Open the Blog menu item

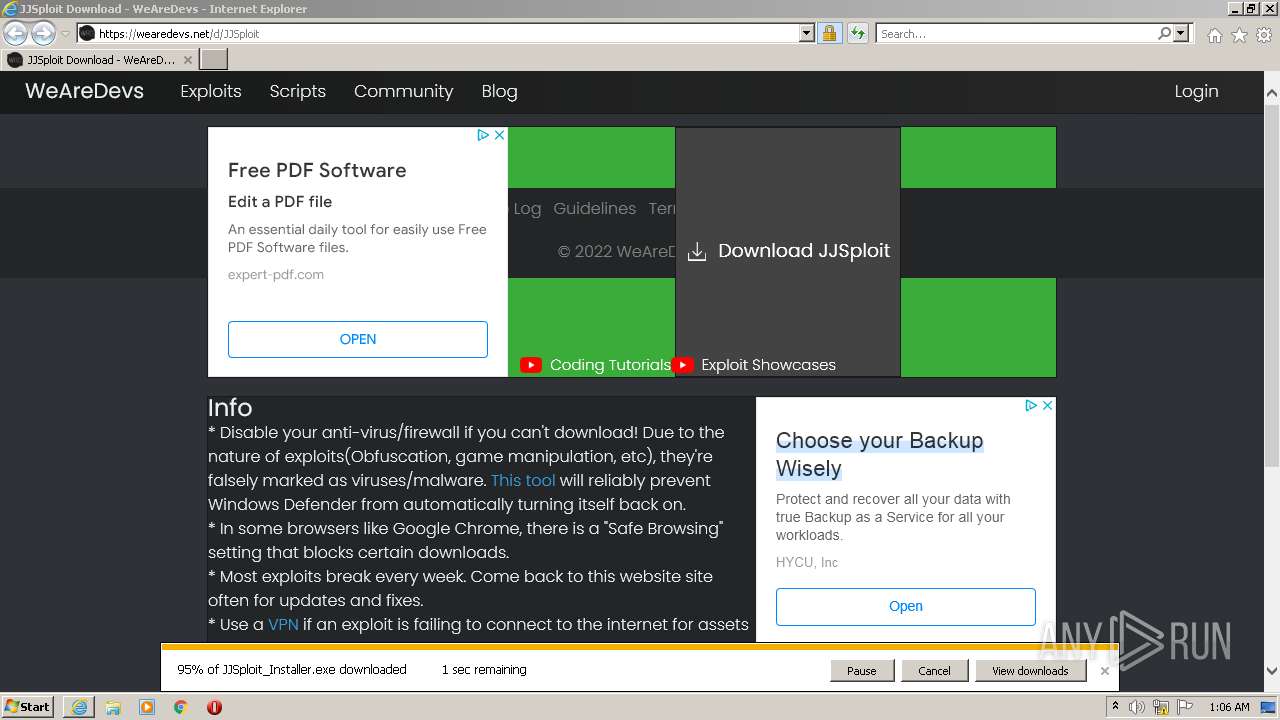pos(499,91)
